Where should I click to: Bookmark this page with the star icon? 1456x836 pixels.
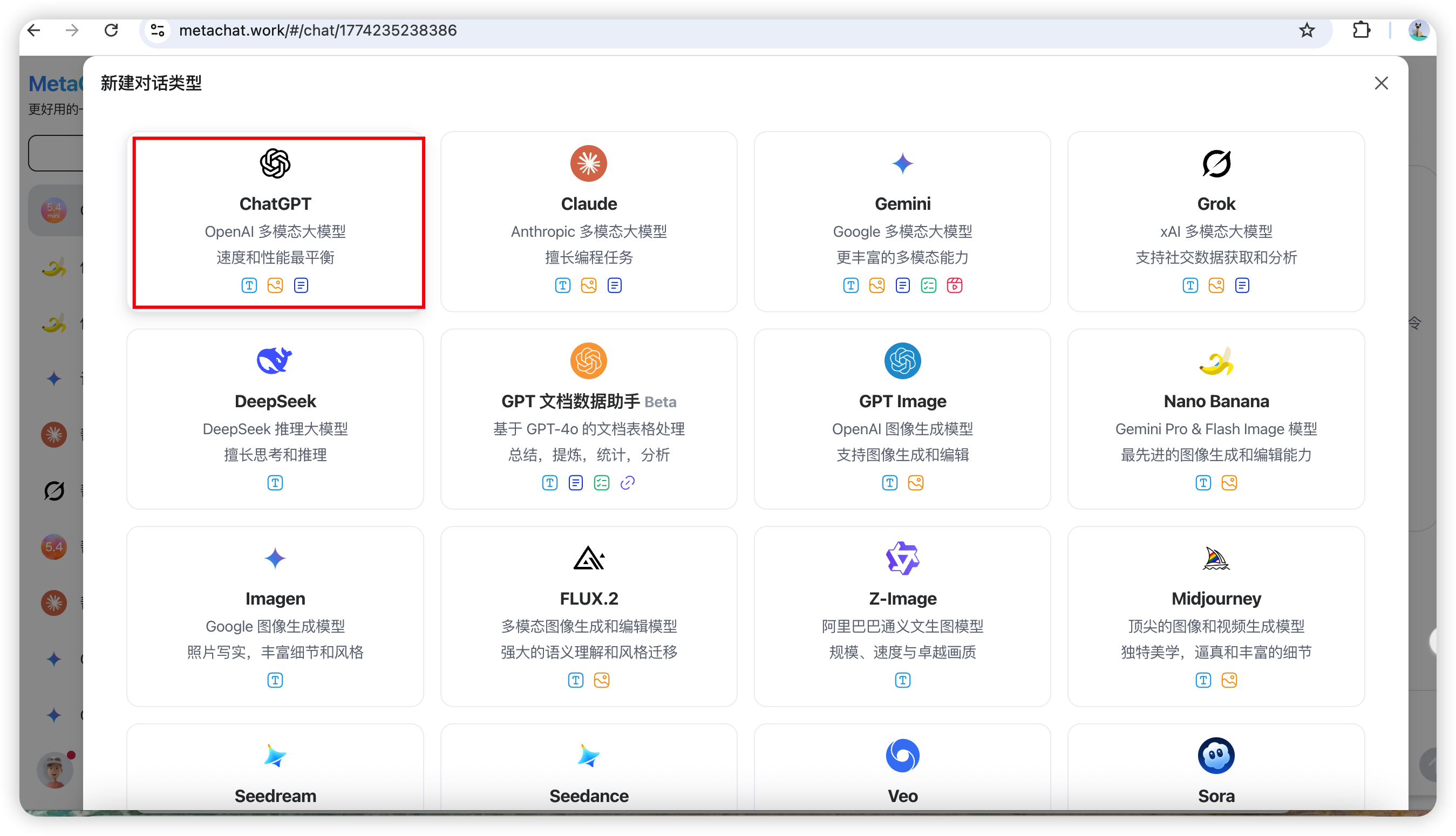pos(1306,30)
